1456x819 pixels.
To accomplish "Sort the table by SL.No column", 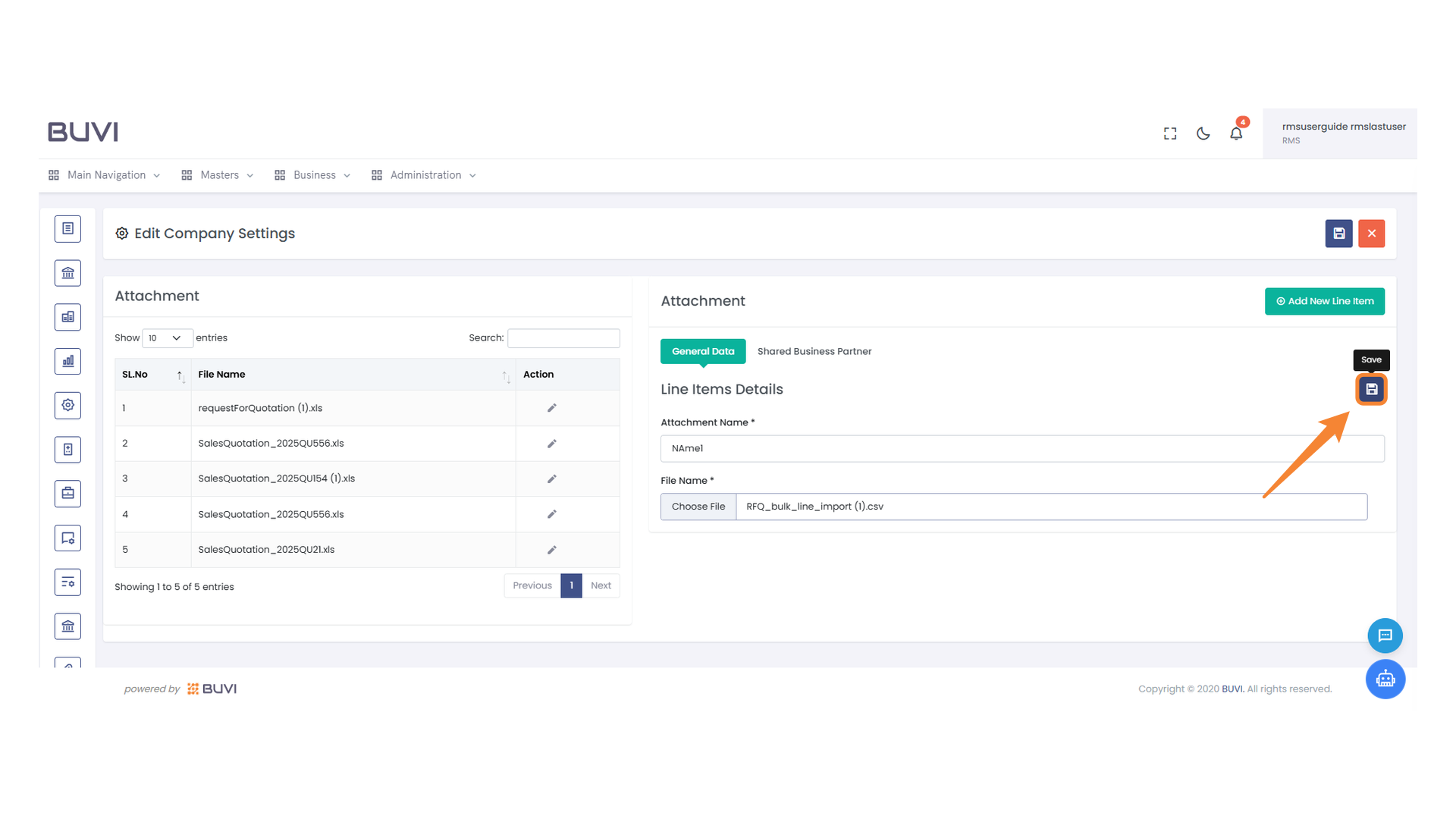I will (x=152, y=375).
